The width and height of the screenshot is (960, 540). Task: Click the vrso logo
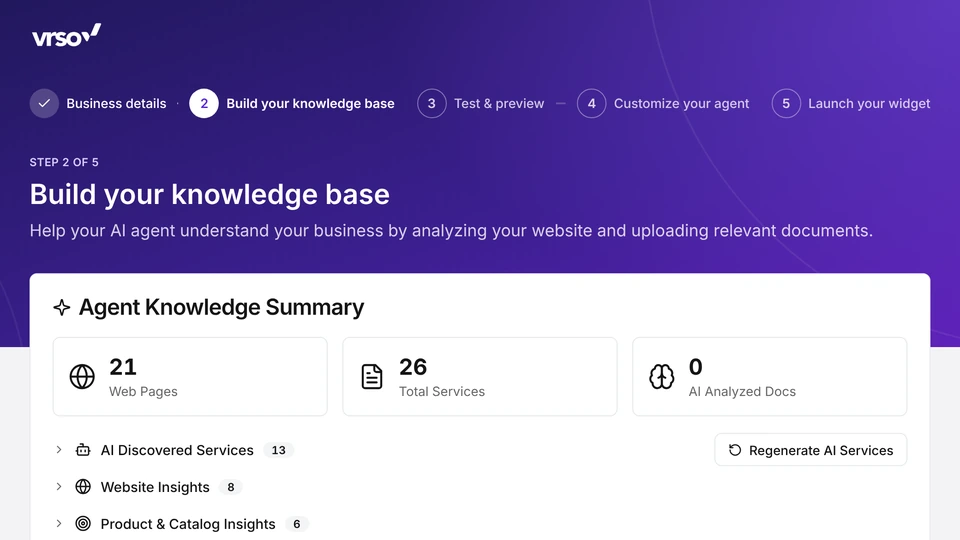pos(66,35)
